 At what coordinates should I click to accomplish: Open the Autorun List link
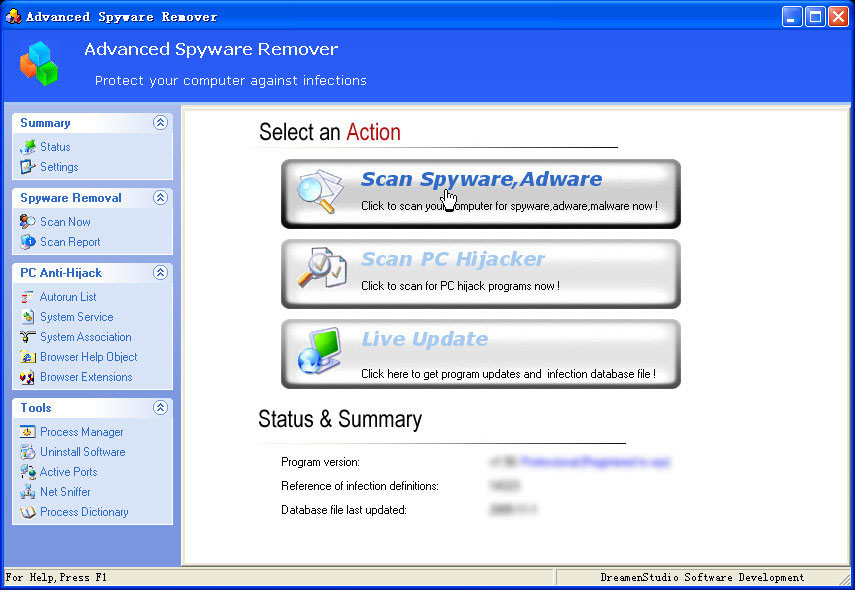coord(68,297)
